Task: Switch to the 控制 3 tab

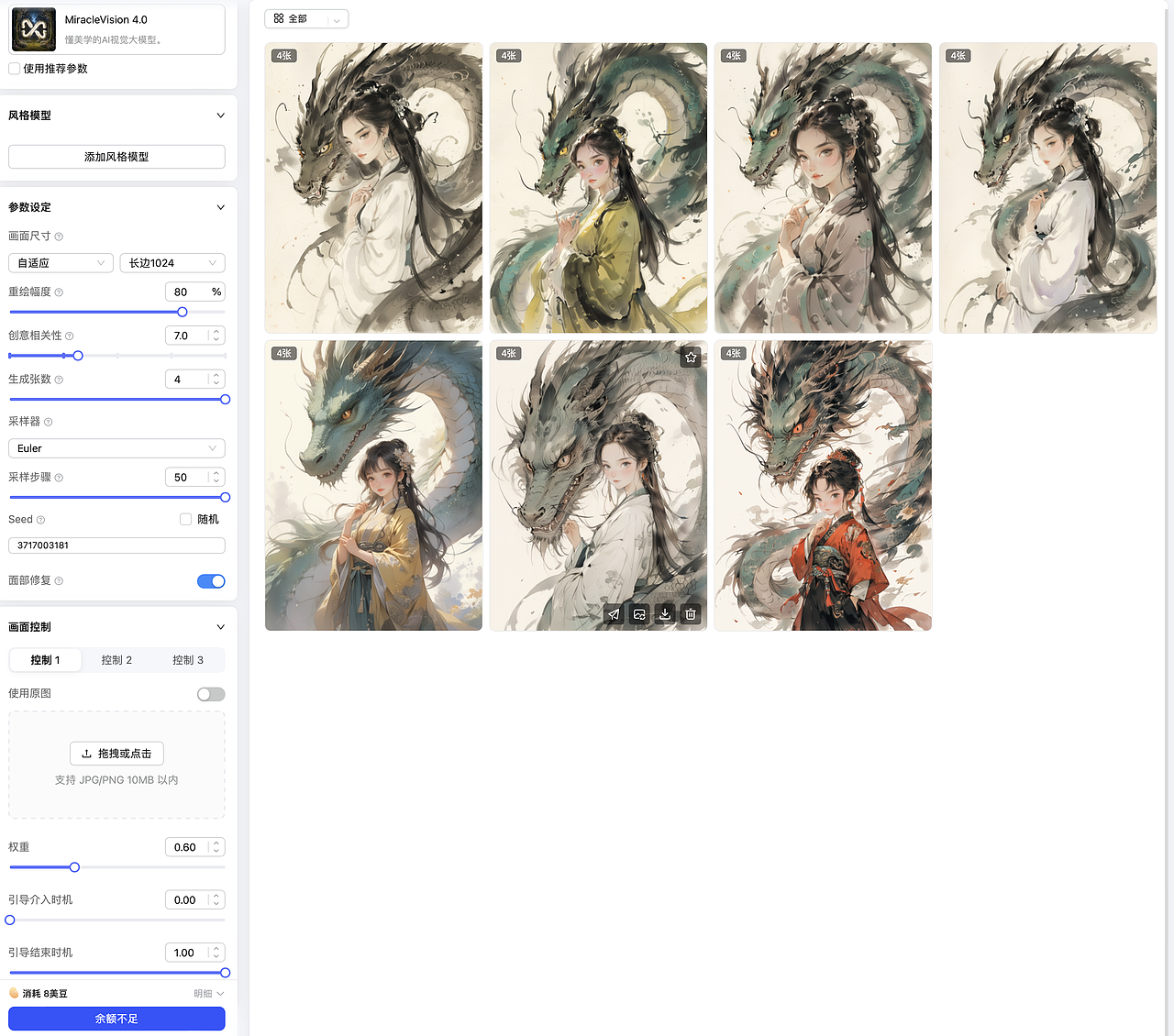Action: (188, 660)
